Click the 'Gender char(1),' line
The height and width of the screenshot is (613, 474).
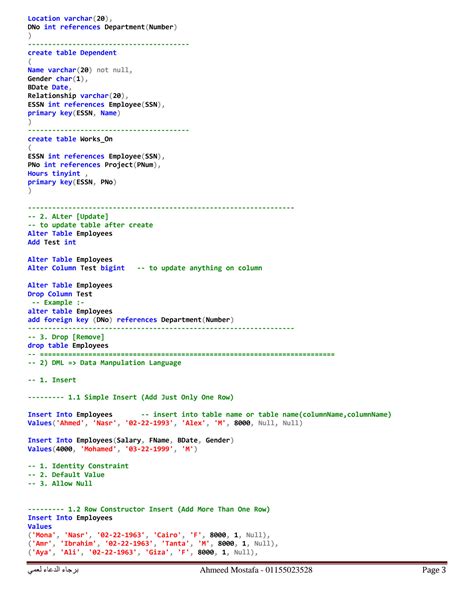pos(58,79)
